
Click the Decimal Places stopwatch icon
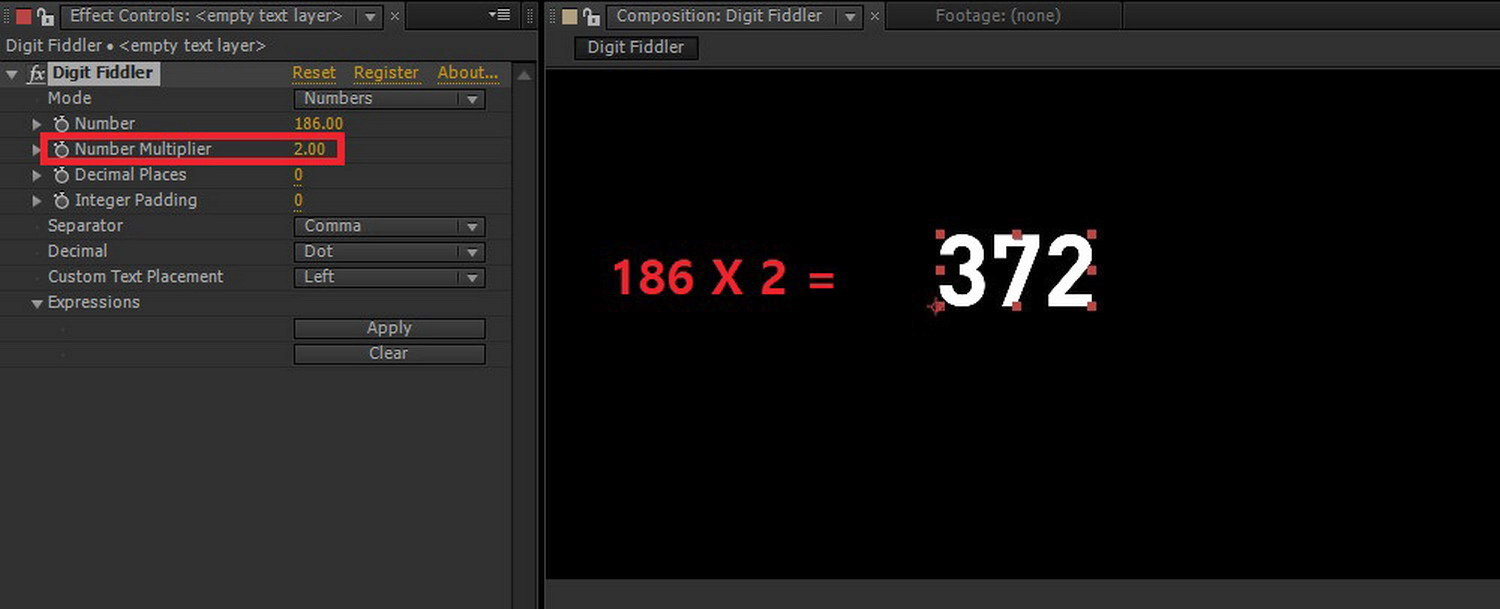(x=61, y=174)
